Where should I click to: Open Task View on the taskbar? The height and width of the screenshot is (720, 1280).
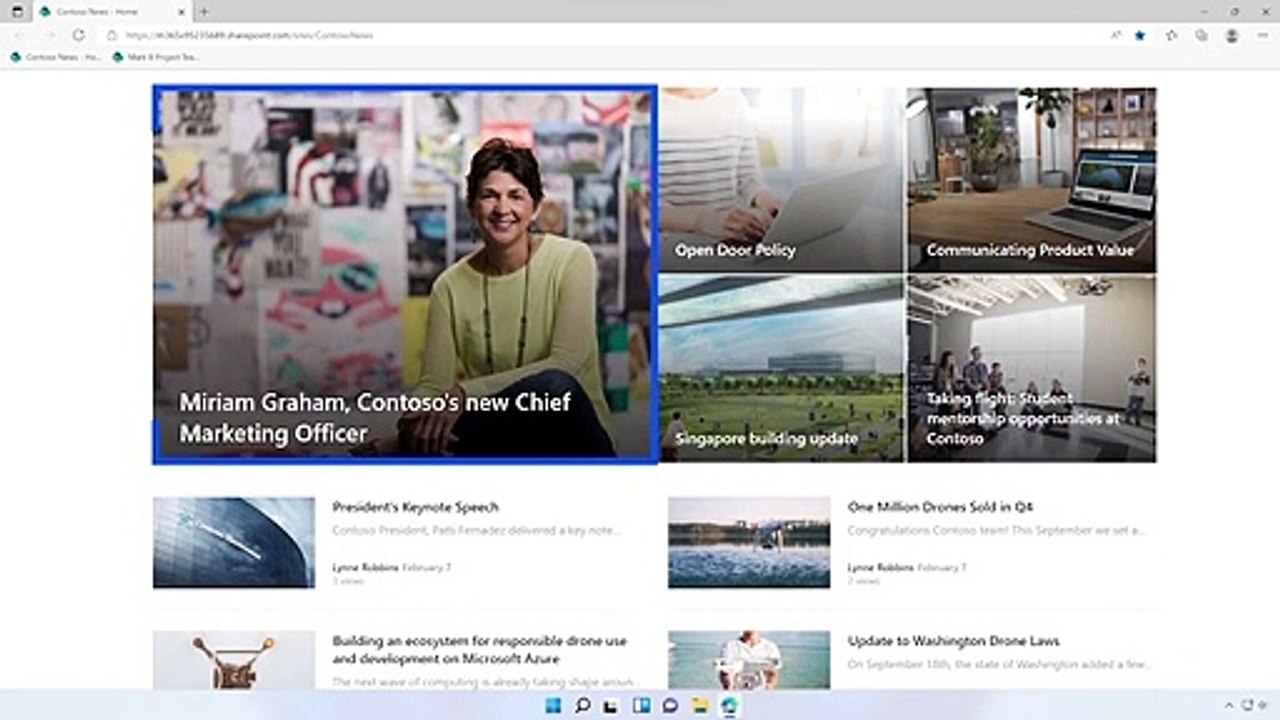[x=611, y=706]
